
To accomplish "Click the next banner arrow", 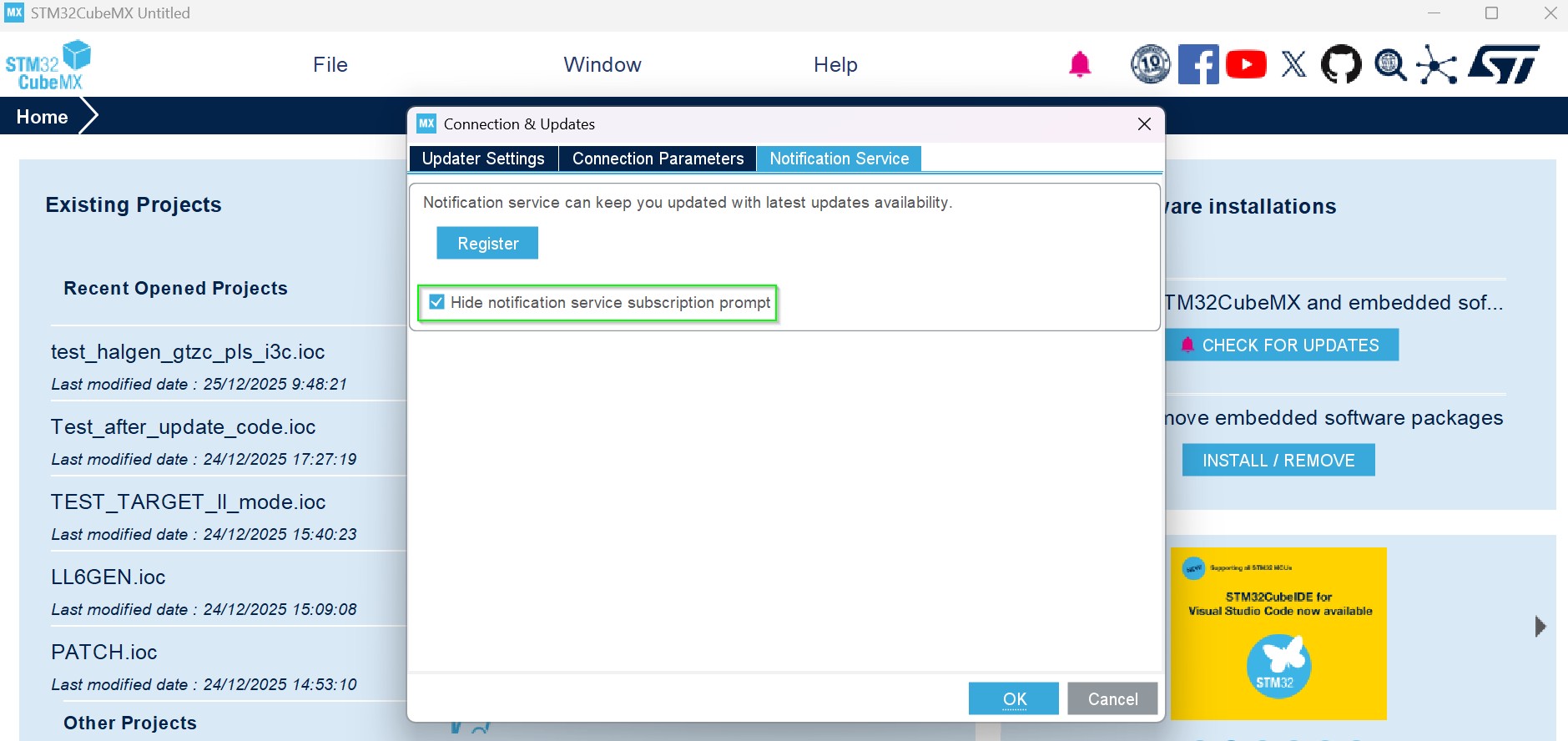I will coord(1540,626).
